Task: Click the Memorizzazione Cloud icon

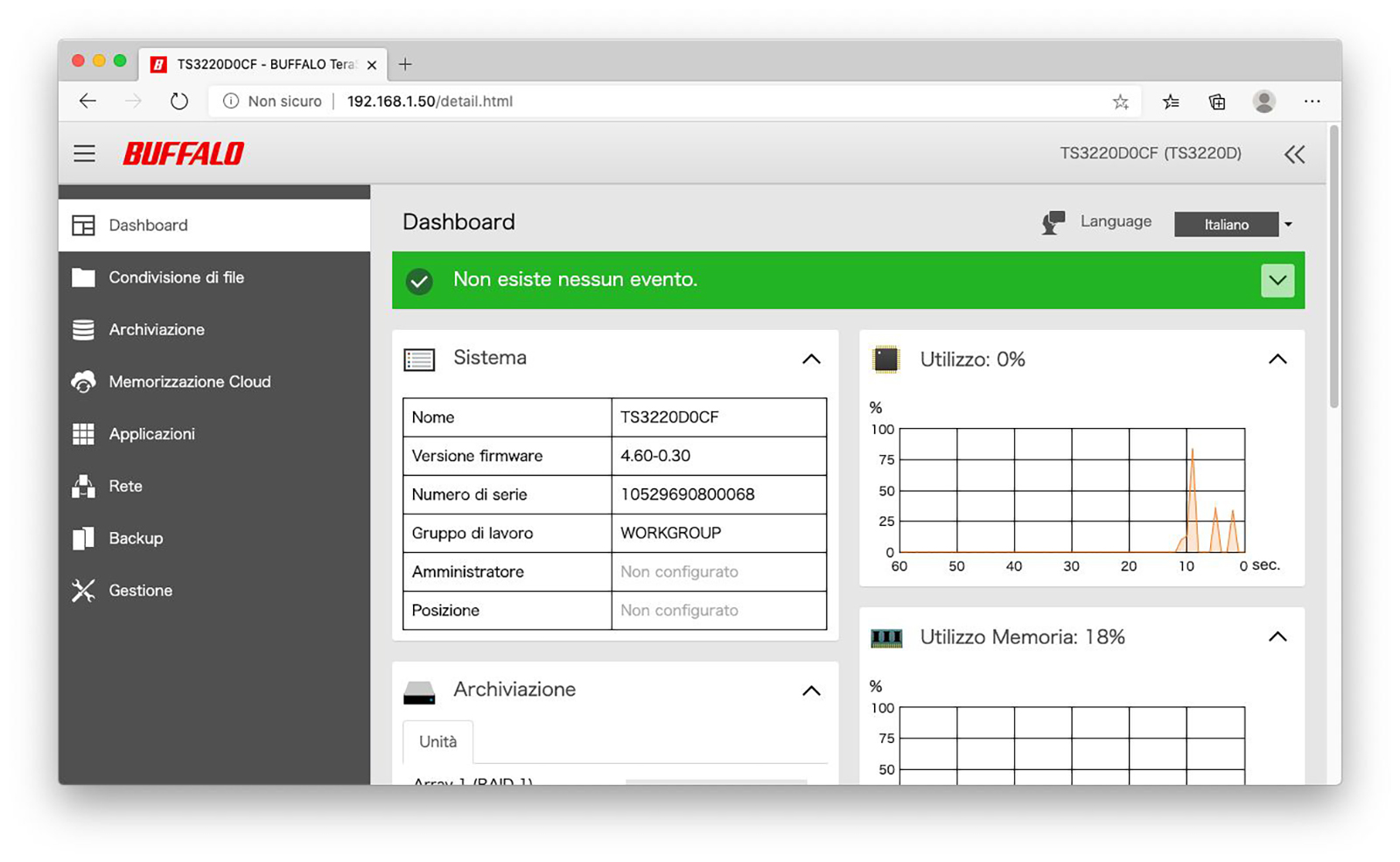Action: pyautogui.click(x=83, y=382)
